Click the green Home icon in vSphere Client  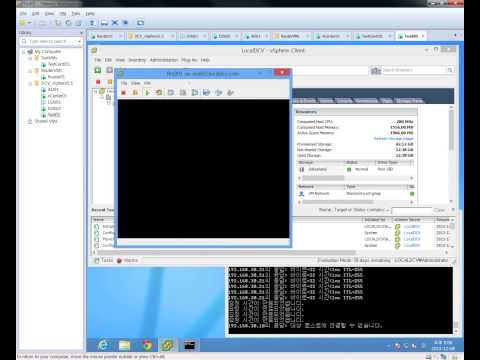(x=98, y=70)
